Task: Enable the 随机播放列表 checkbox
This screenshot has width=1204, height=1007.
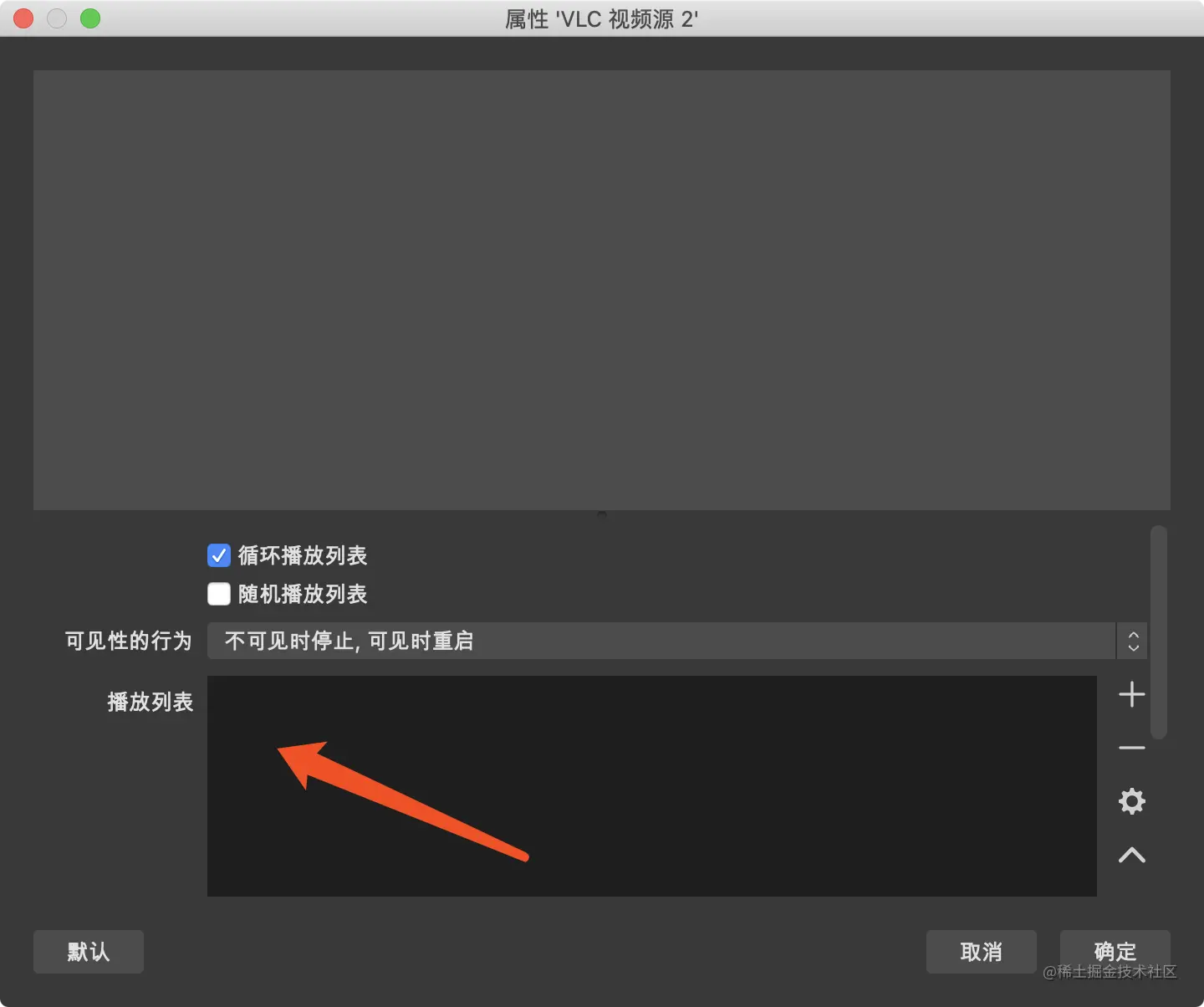Action: 219,594
